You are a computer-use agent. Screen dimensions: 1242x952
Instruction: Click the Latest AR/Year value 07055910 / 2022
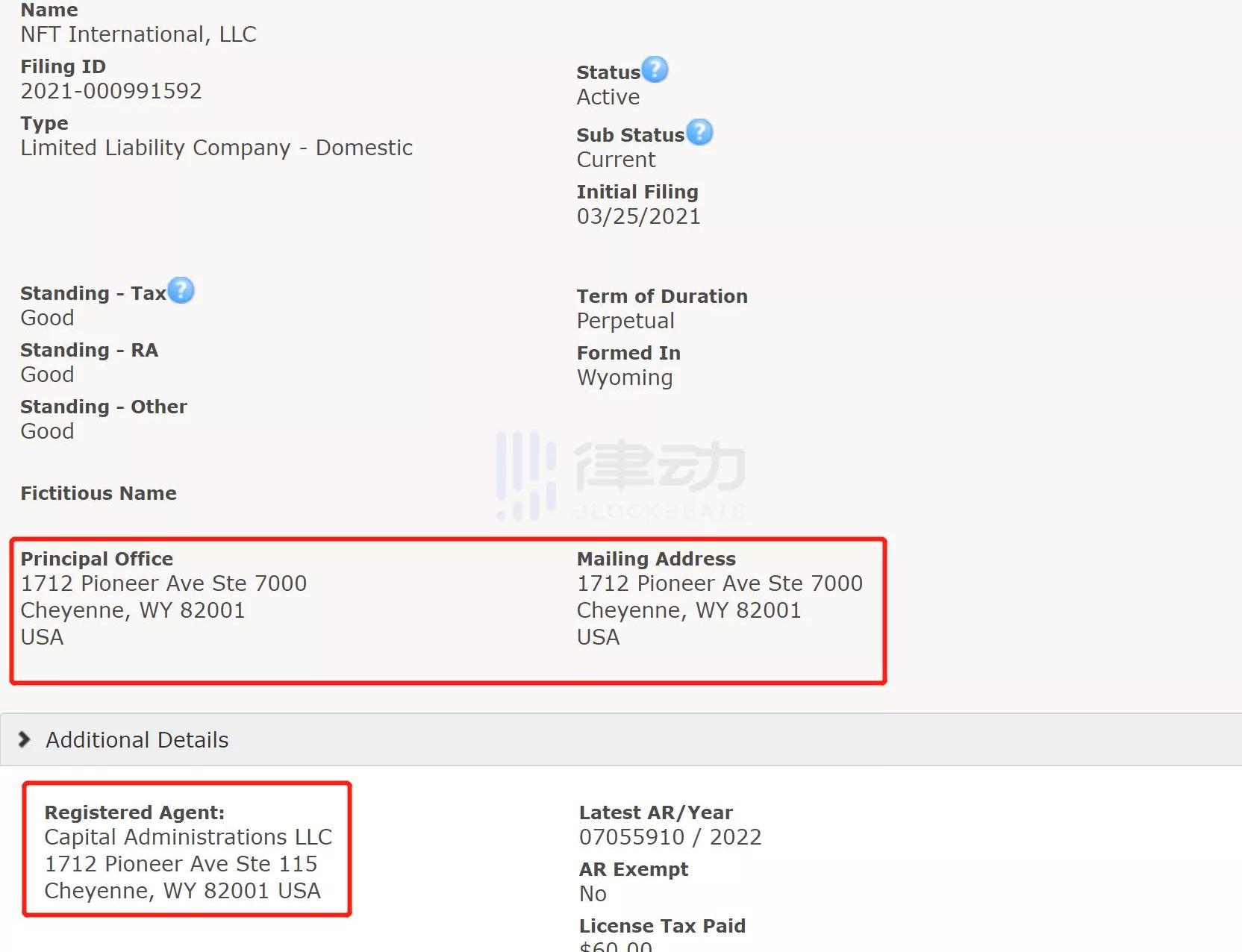pos(670,837)
